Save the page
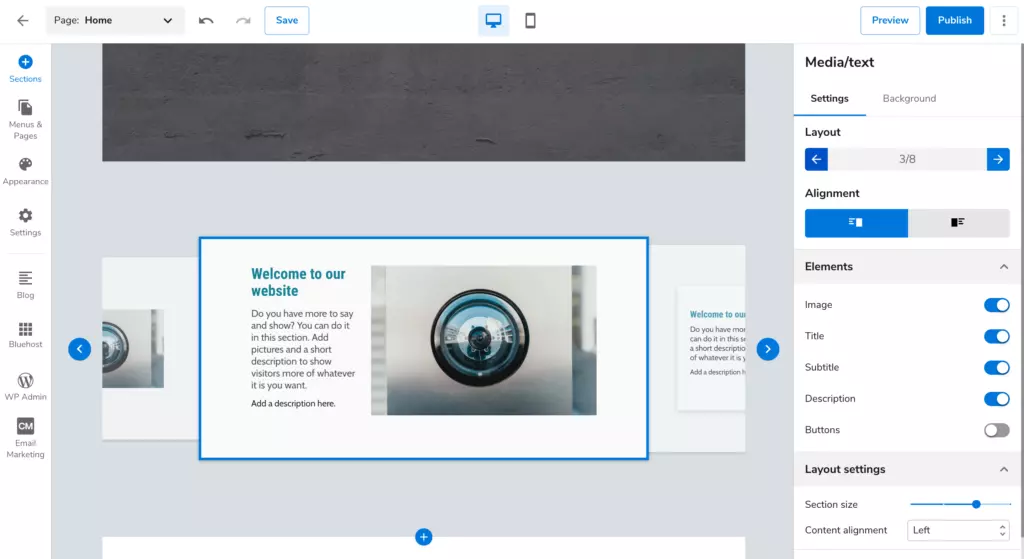 287,20
